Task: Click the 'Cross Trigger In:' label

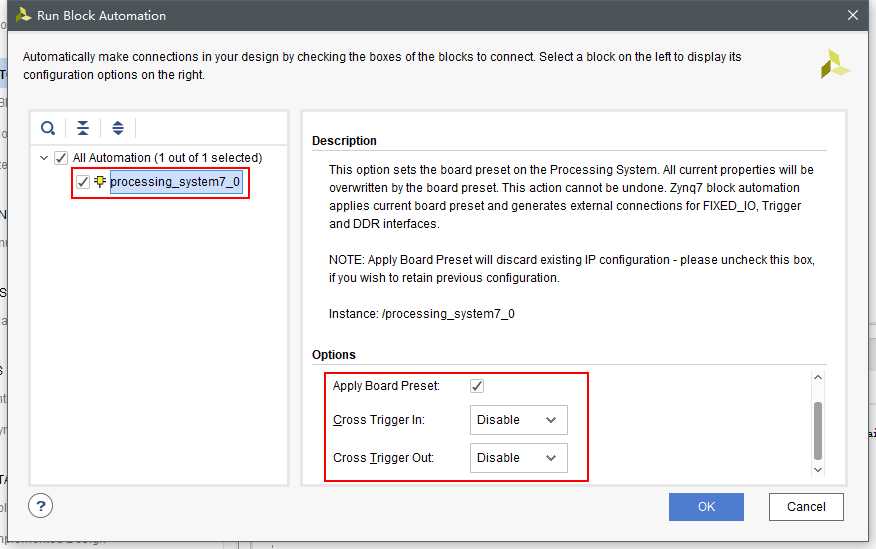Action: coord(379,420)
